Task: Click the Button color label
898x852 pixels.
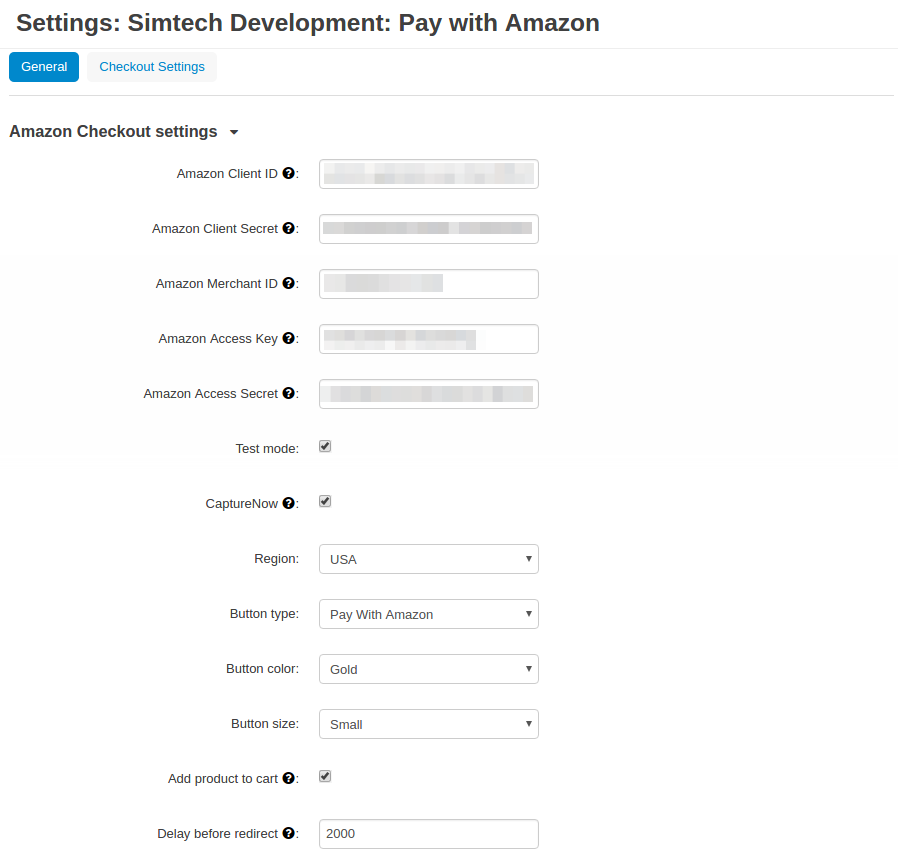Action: pos(262,668)
